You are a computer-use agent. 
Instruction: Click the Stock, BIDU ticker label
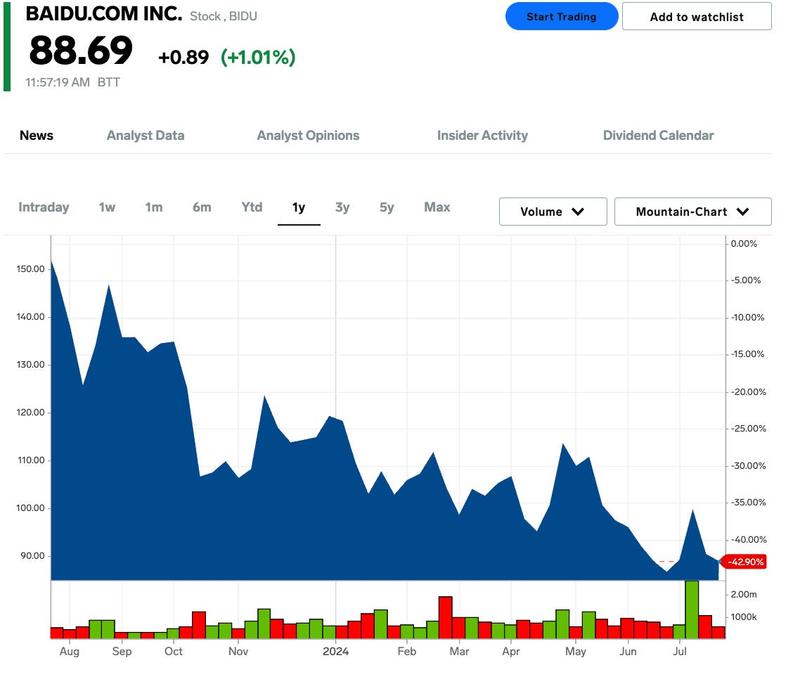coord(223,16)
